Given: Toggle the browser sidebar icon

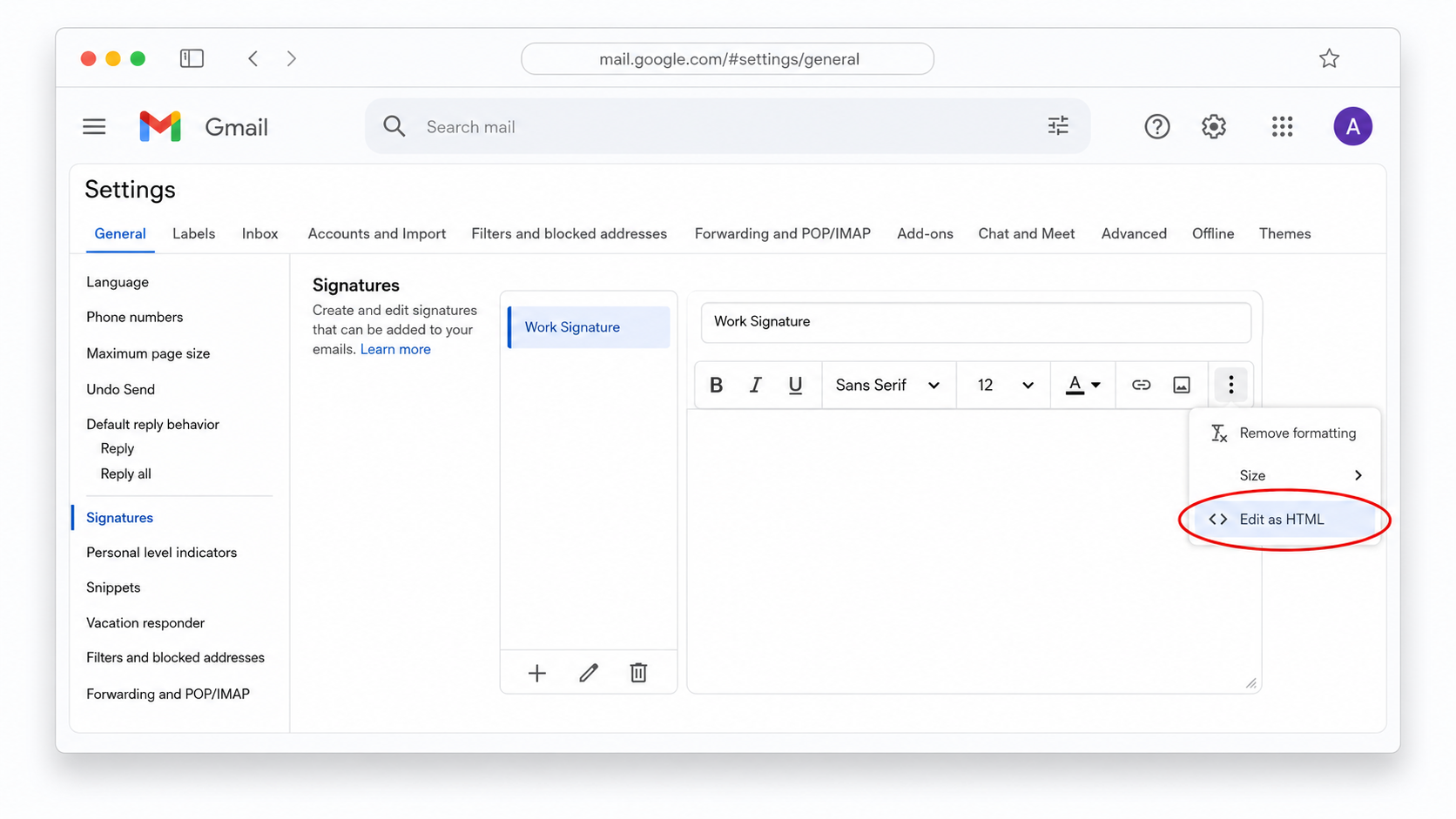Looking at the screenshot, I should 192,58.
